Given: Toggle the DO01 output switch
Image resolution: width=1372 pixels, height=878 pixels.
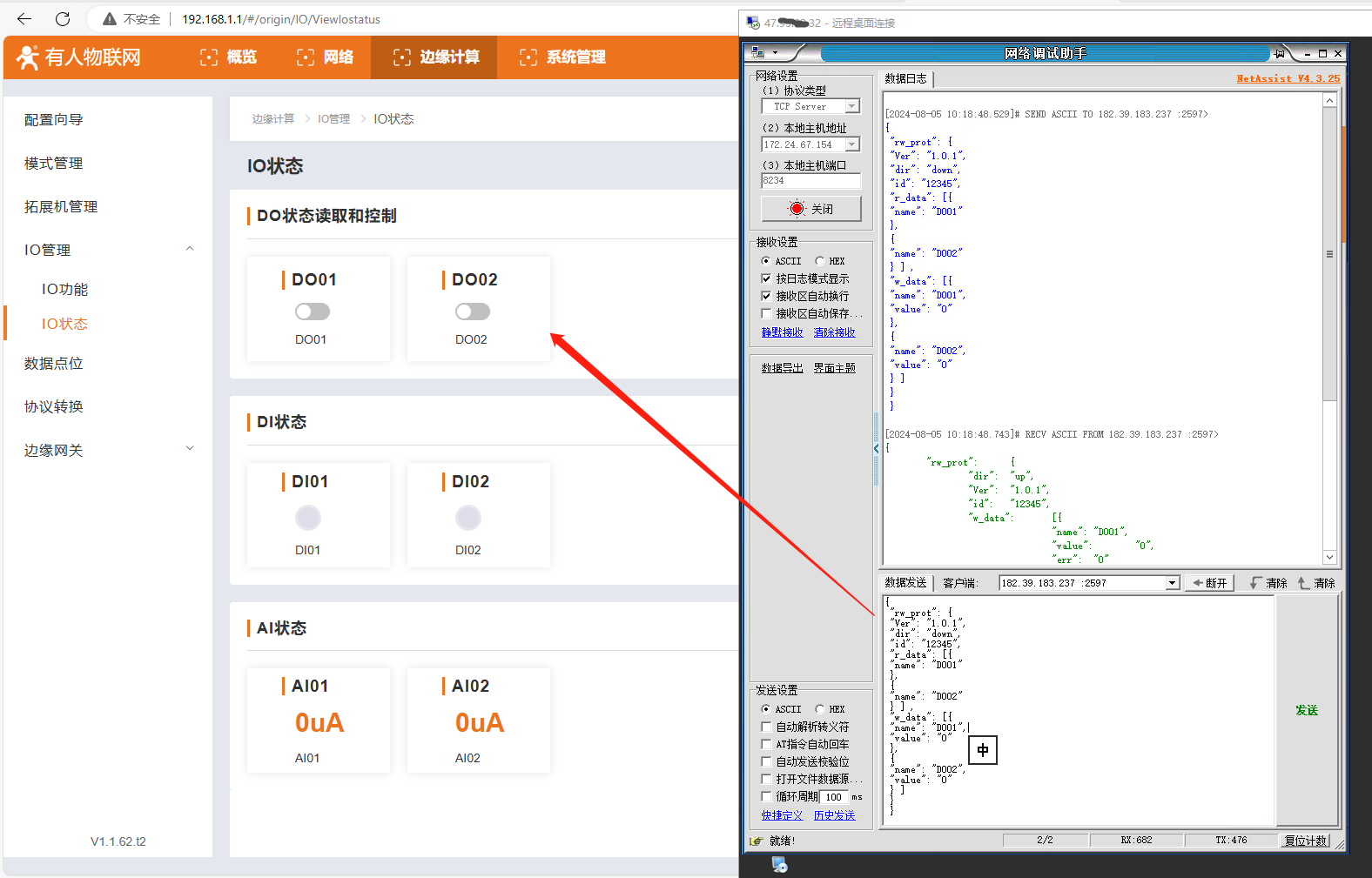Looking at the screenshot, I should (x=312, y=312).
